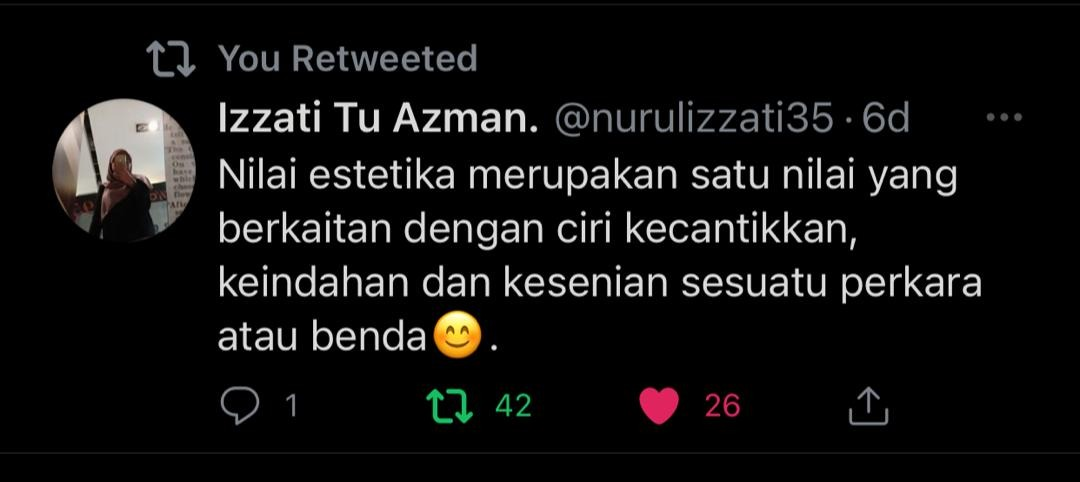Open the share arrow icon
The image size is (1080, 482).
click(x=868, y=406)
